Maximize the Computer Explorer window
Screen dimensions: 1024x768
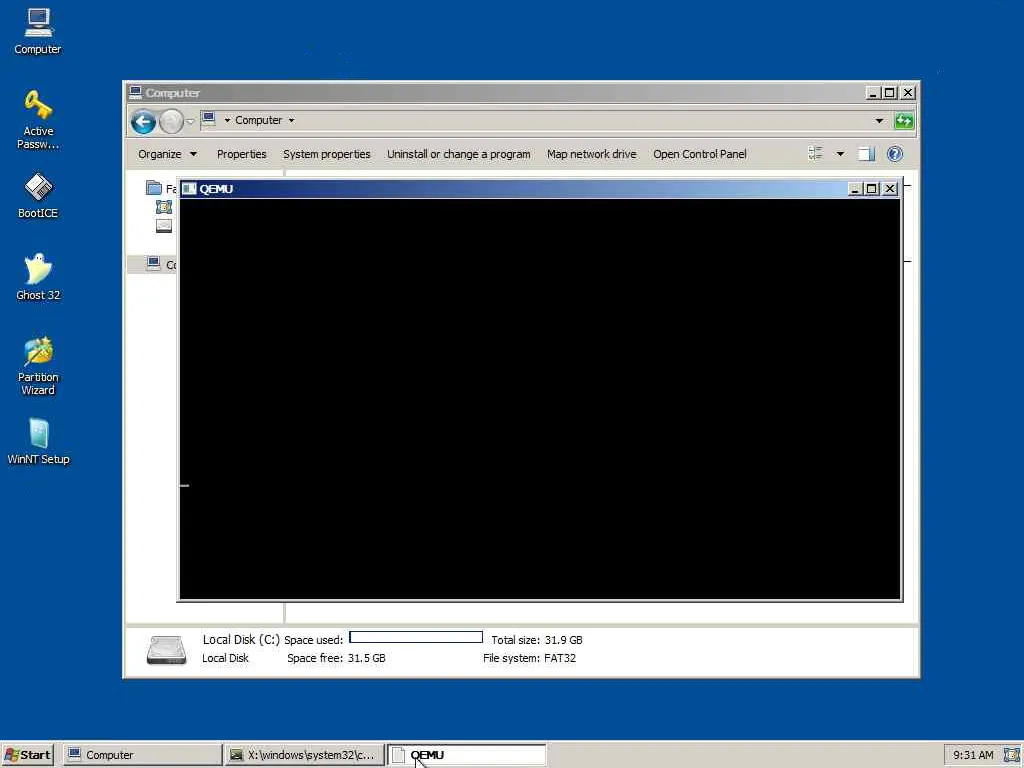[889, 93]
